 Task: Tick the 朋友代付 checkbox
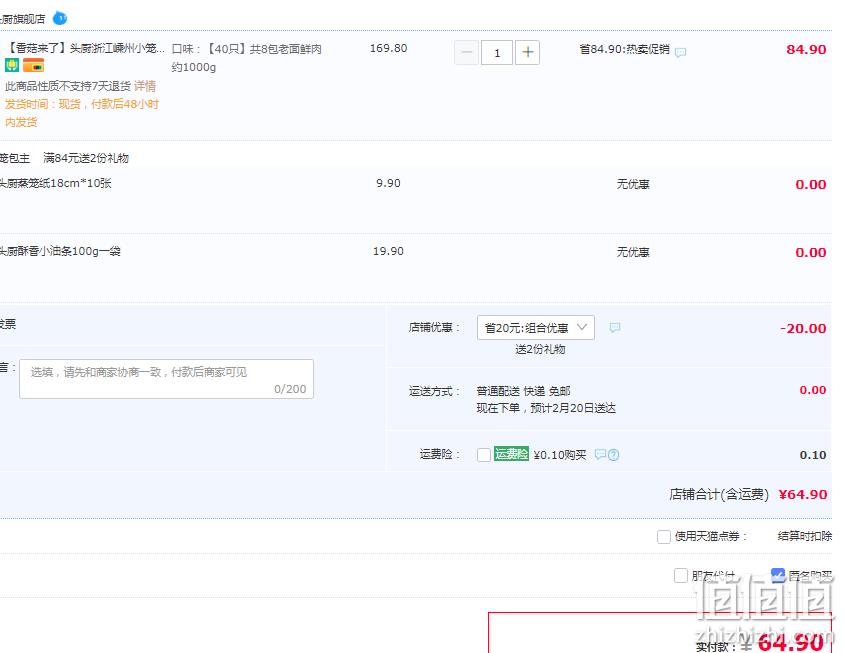681,575
